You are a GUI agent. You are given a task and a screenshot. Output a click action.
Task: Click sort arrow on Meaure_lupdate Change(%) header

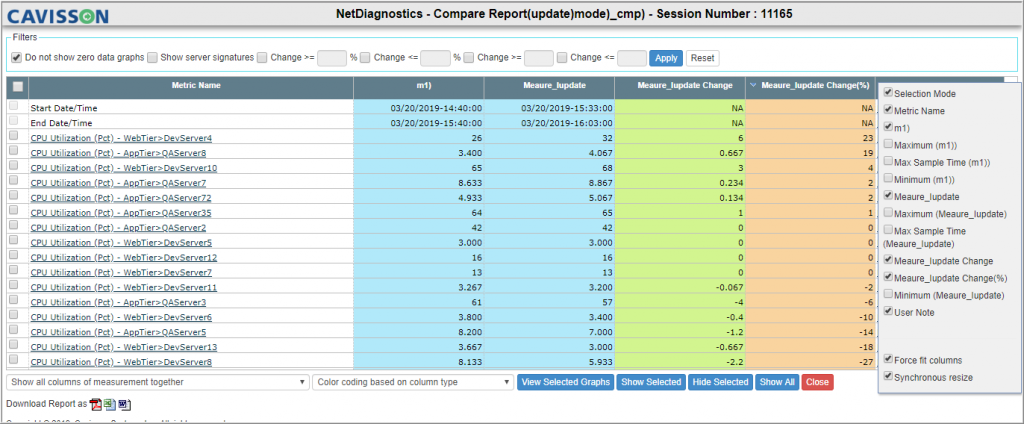[x=754, y=85]
